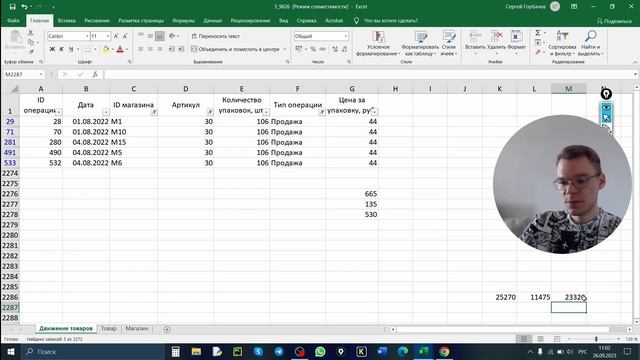The width and height of the screenshot is (640, 360).
Task: Open the font size dropdown
Action: [x=108, y=36]
